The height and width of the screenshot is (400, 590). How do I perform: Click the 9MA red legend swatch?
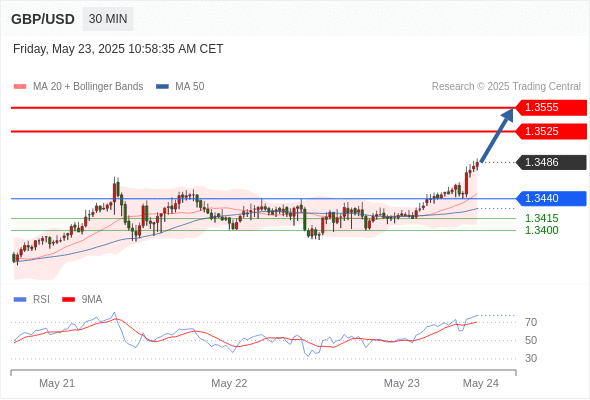(68, 300)
